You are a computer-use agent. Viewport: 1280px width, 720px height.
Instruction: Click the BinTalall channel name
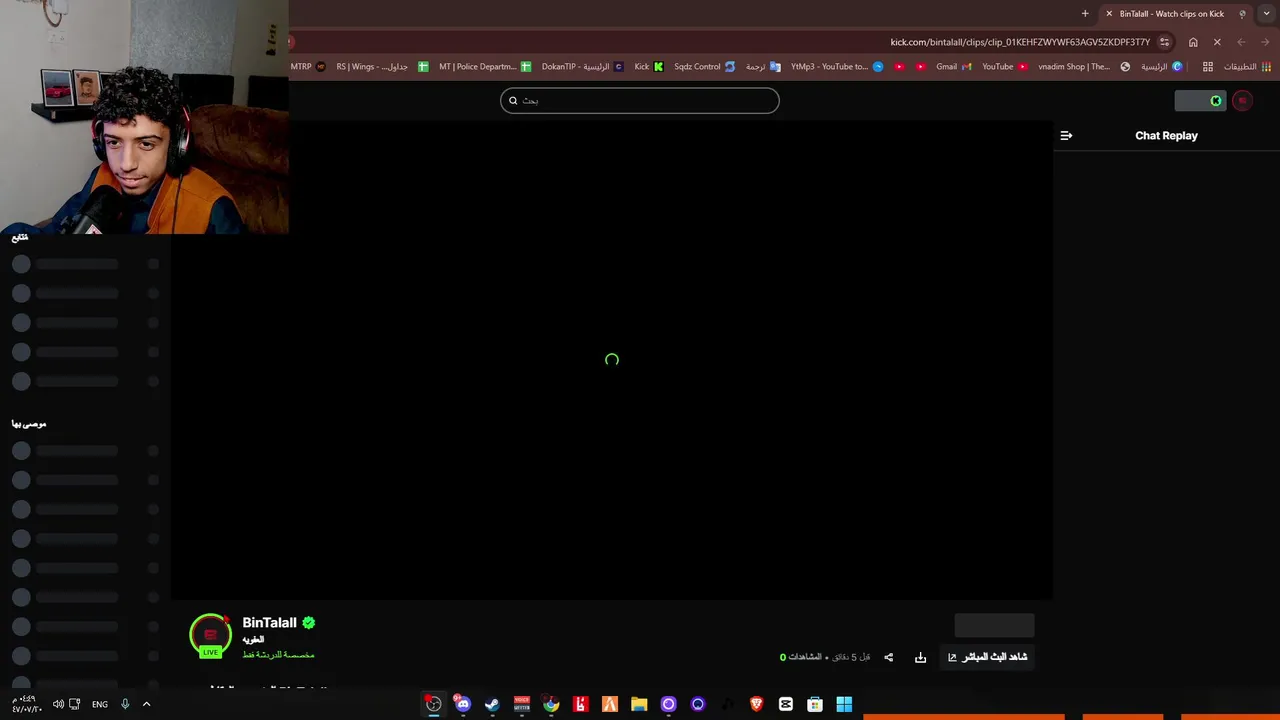269,622
